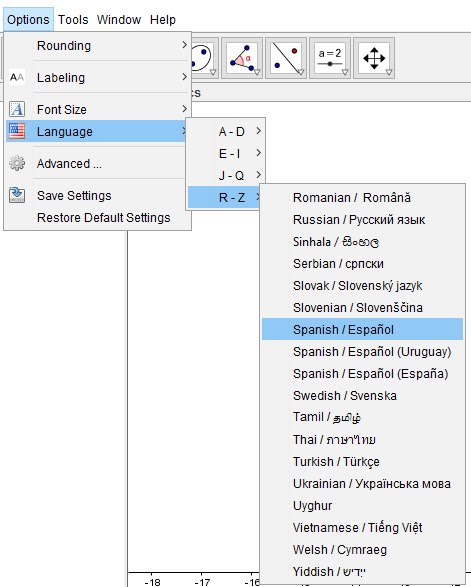Expand the Labeling submenu arrow
Screen dimensions: 471x587
tap(184, 77)
